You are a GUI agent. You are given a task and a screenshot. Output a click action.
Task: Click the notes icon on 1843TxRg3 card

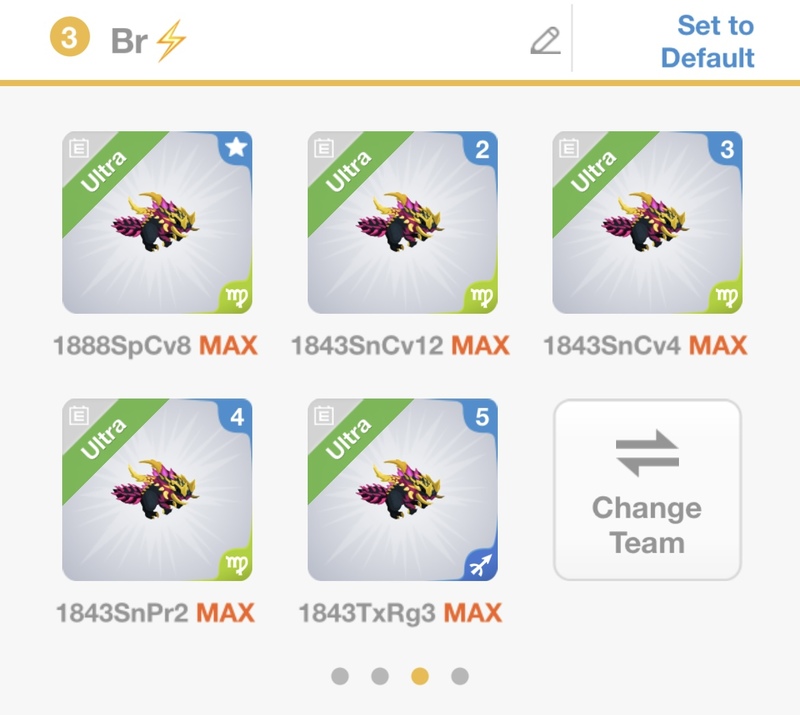(x=323, y=415)
